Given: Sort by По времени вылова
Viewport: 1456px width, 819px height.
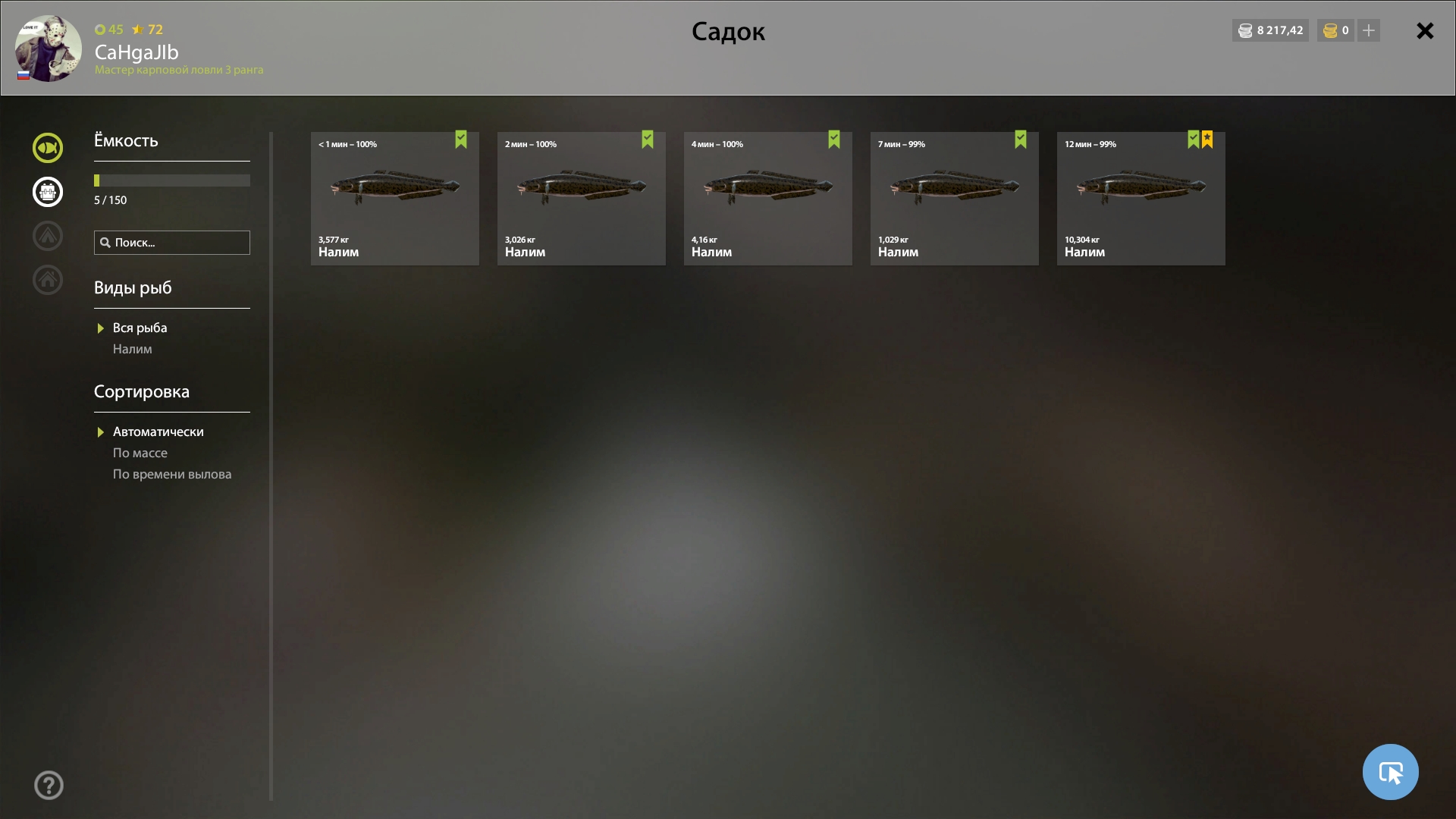Looking at the screenshot, I should click(172, 474).
